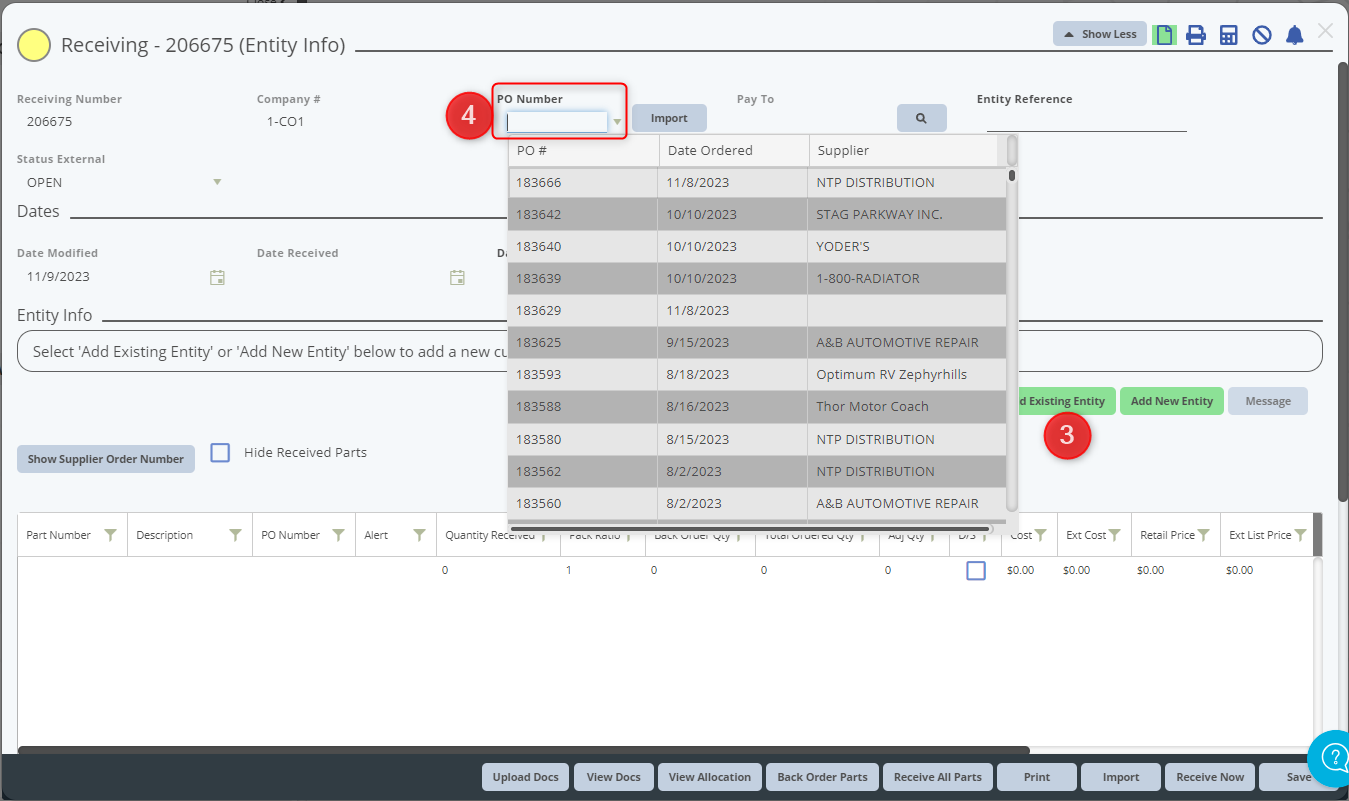Screen dimensions: 1349x801
Task: Collapse details with Show Less
Action: [x=1099, y=34]
